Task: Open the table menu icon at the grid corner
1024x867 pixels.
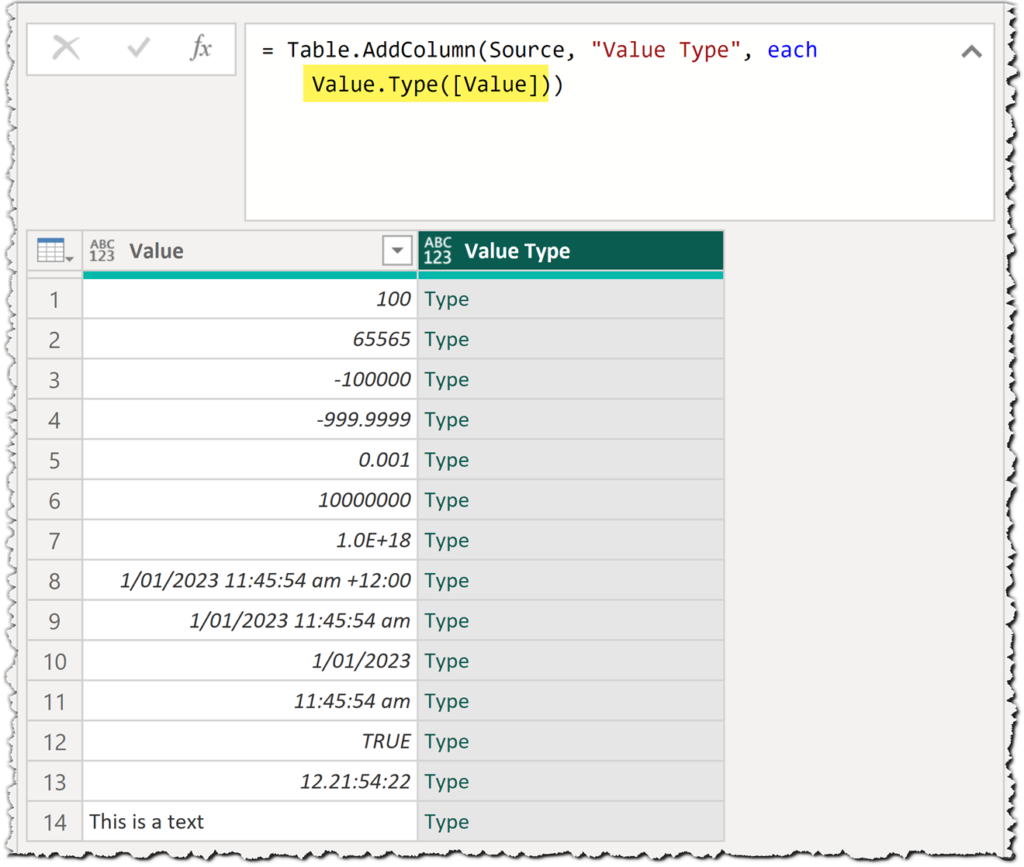Action: coord(55,251)
